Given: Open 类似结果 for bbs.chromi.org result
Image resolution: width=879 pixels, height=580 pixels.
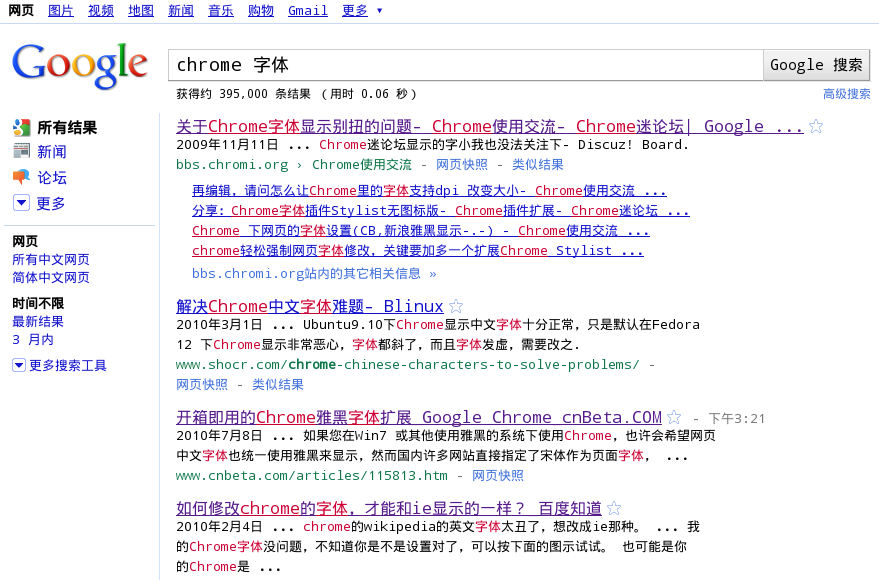Looking at the screenshot, I should pos(538,165).
